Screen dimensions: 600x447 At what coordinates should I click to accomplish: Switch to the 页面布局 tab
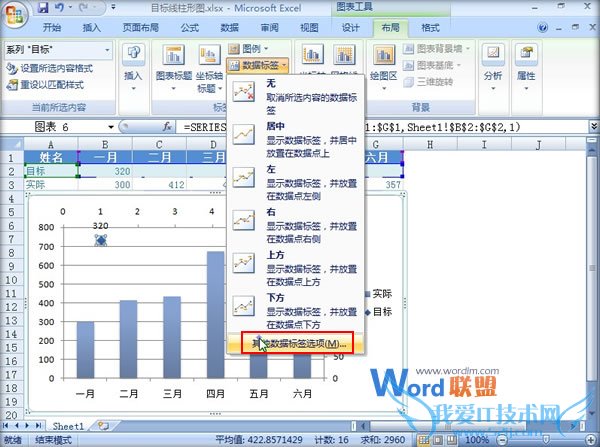coord(140,28)
